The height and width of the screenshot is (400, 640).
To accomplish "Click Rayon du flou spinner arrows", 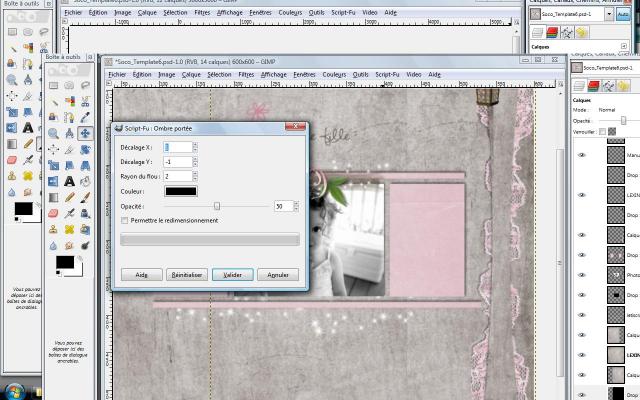I will pyautogui.click(x=195, y=176).
